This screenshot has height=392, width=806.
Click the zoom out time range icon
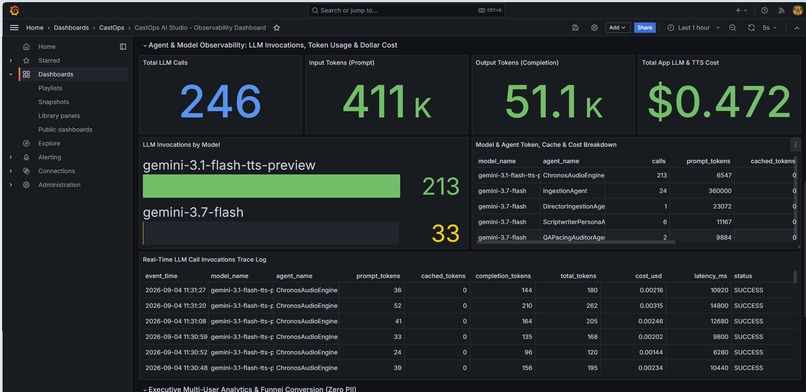732,28
